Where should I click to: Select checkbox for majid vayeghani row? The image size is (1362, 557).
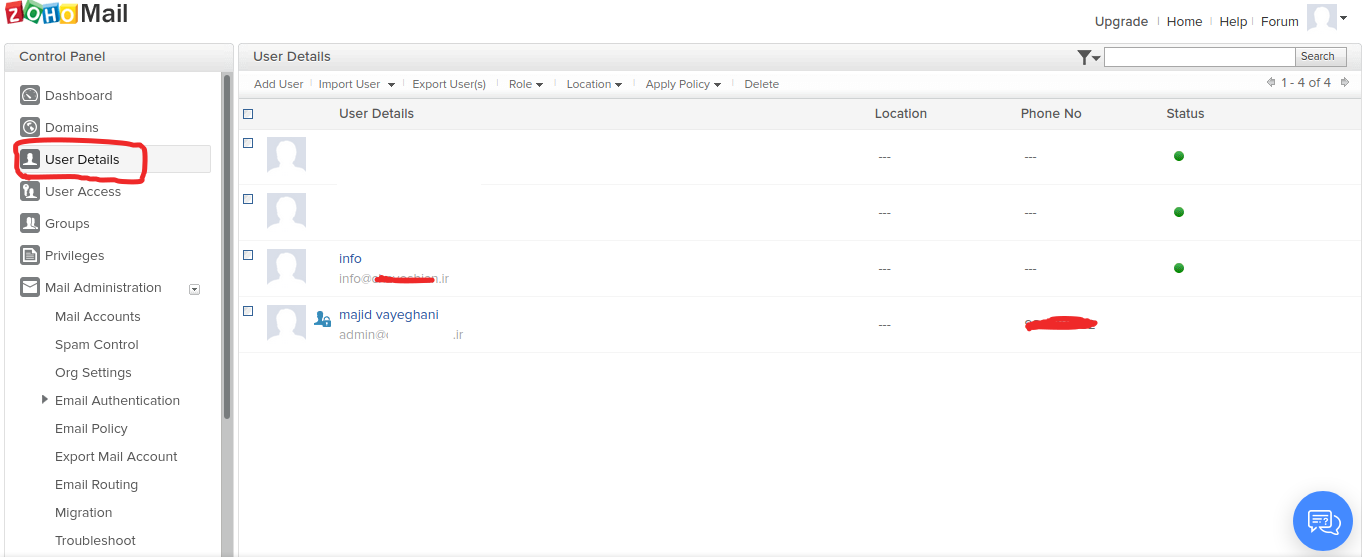tap(248, 311)
